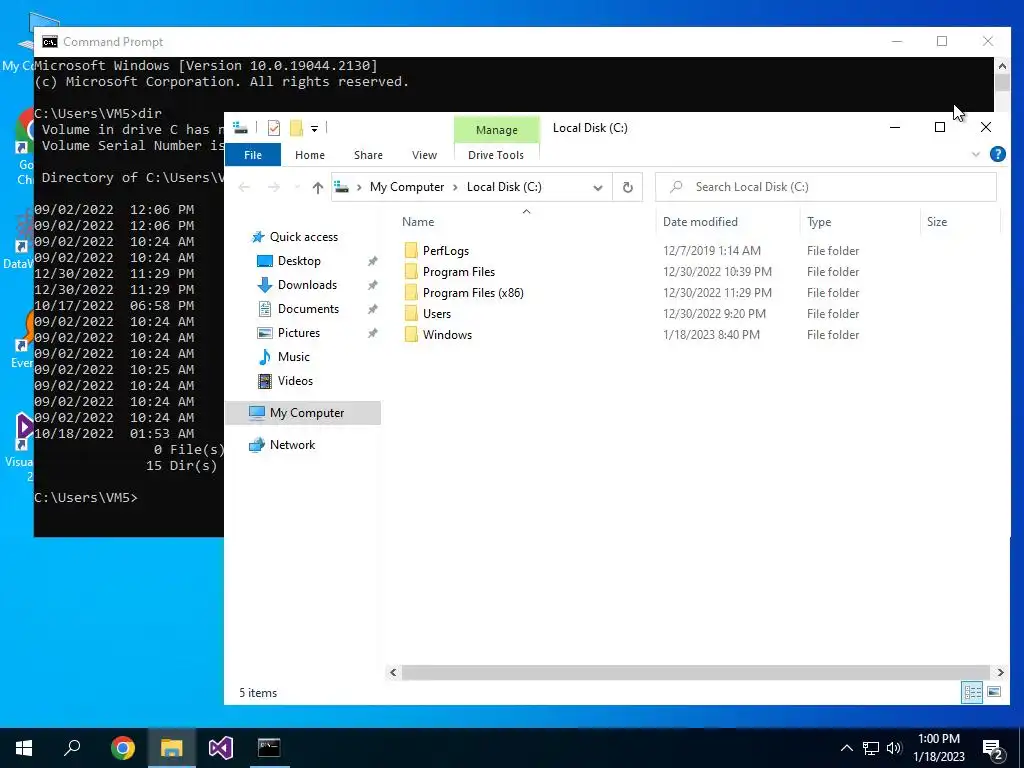Viewport: 1024px width, 768px height.
Task: Click the scroll left arrow in file list
Action: pos(393,672)
